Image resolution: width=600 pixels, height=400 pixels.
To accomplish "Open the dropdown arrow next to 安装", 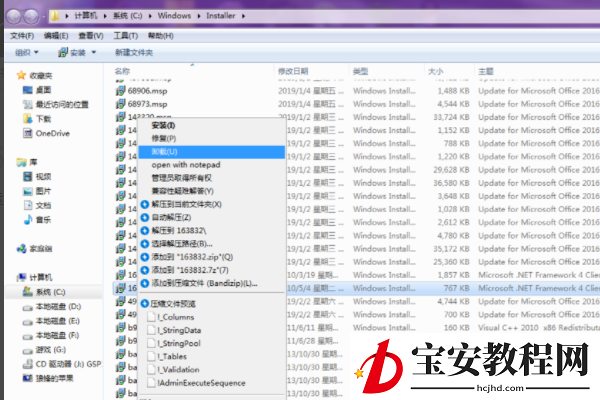I will coord(94,52).
